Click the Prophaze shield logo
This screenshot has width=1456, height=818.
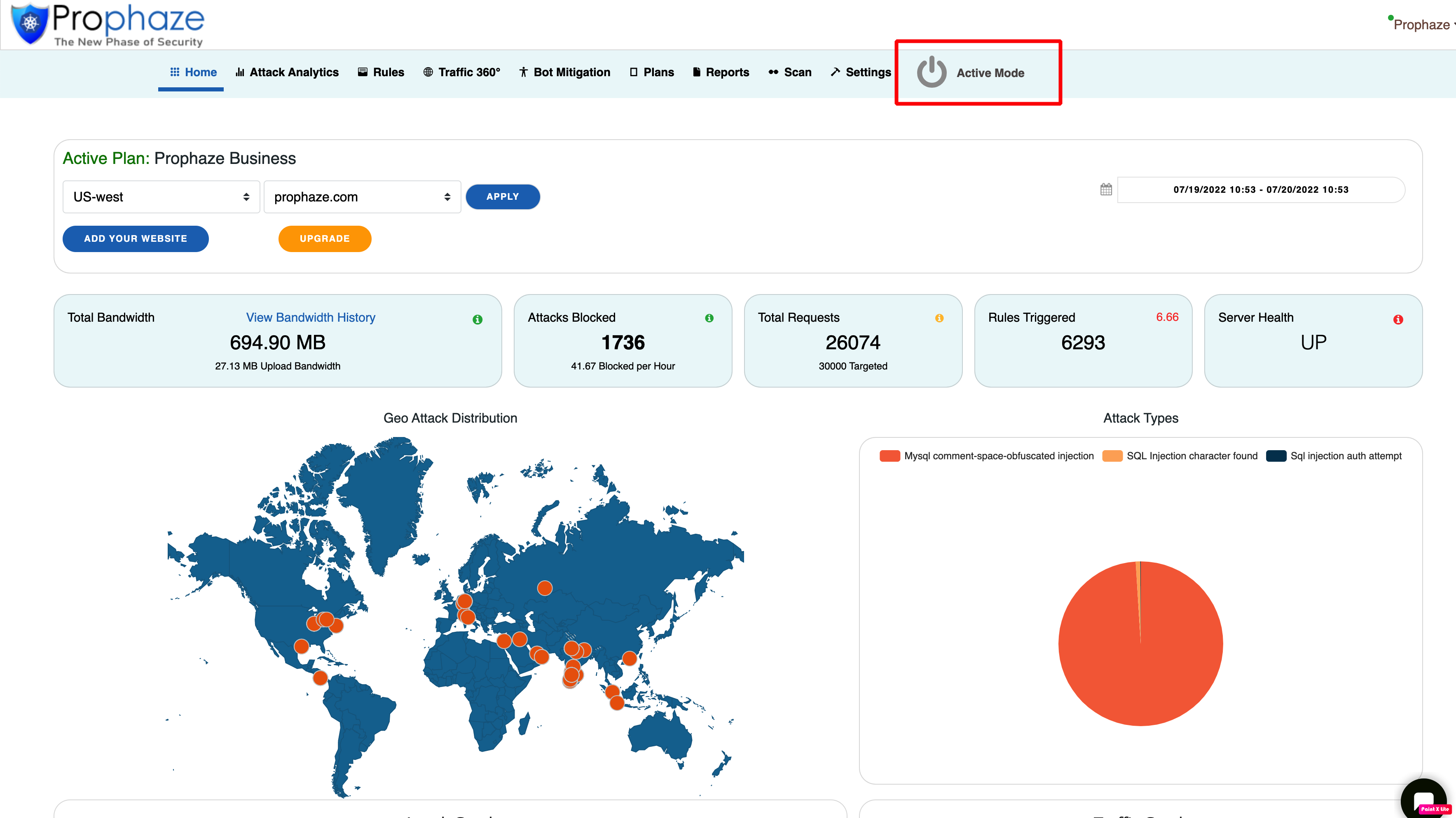pyautogui.click(x=29, y=24)
